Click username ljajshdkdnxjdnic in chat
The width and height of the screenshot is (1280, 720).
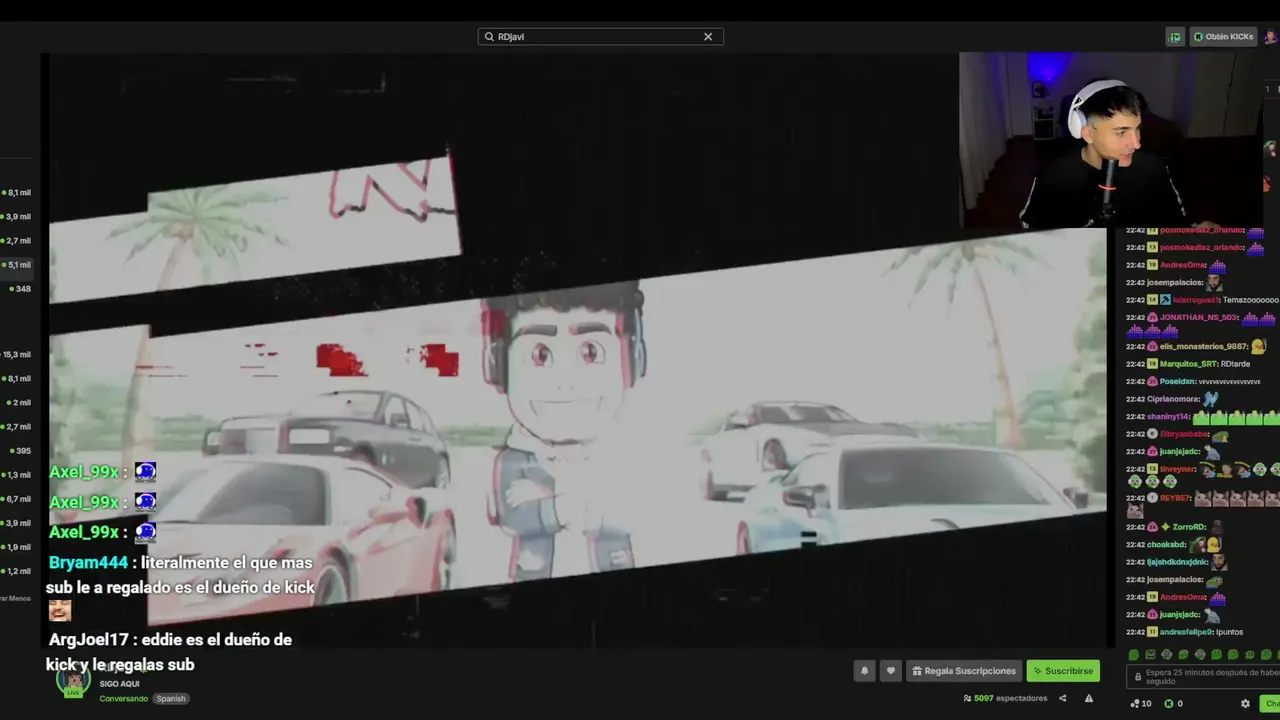coord(1178,562)
